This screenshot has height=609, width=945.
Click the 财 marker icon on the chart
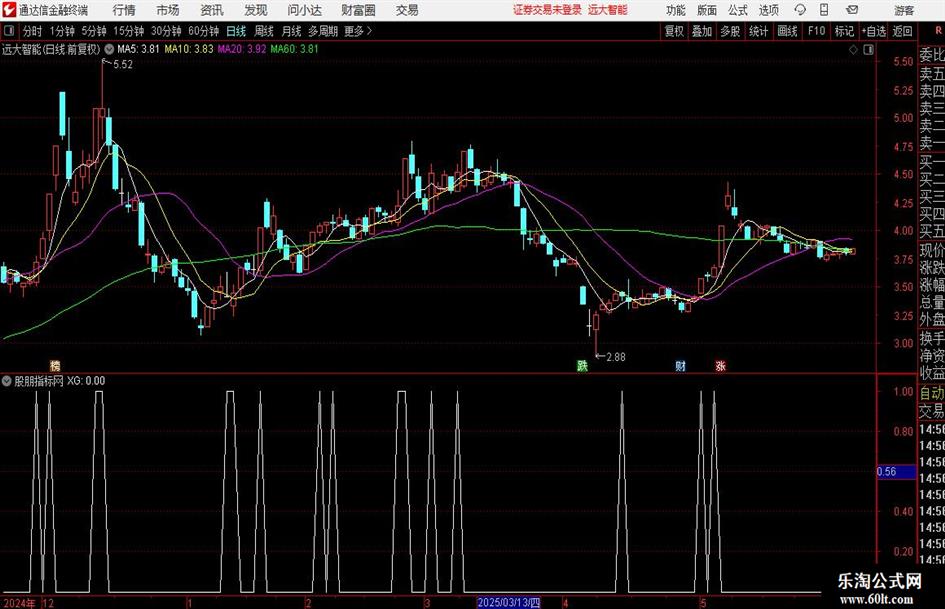tap(680, 365)
